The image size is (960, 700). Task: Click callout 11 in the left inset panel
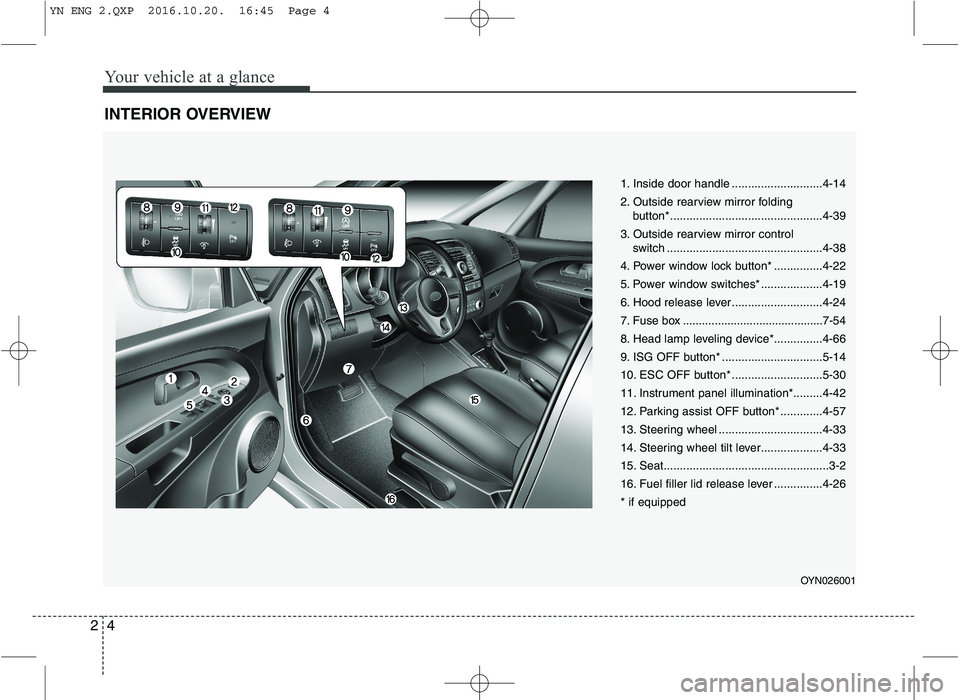click(204, 208)
